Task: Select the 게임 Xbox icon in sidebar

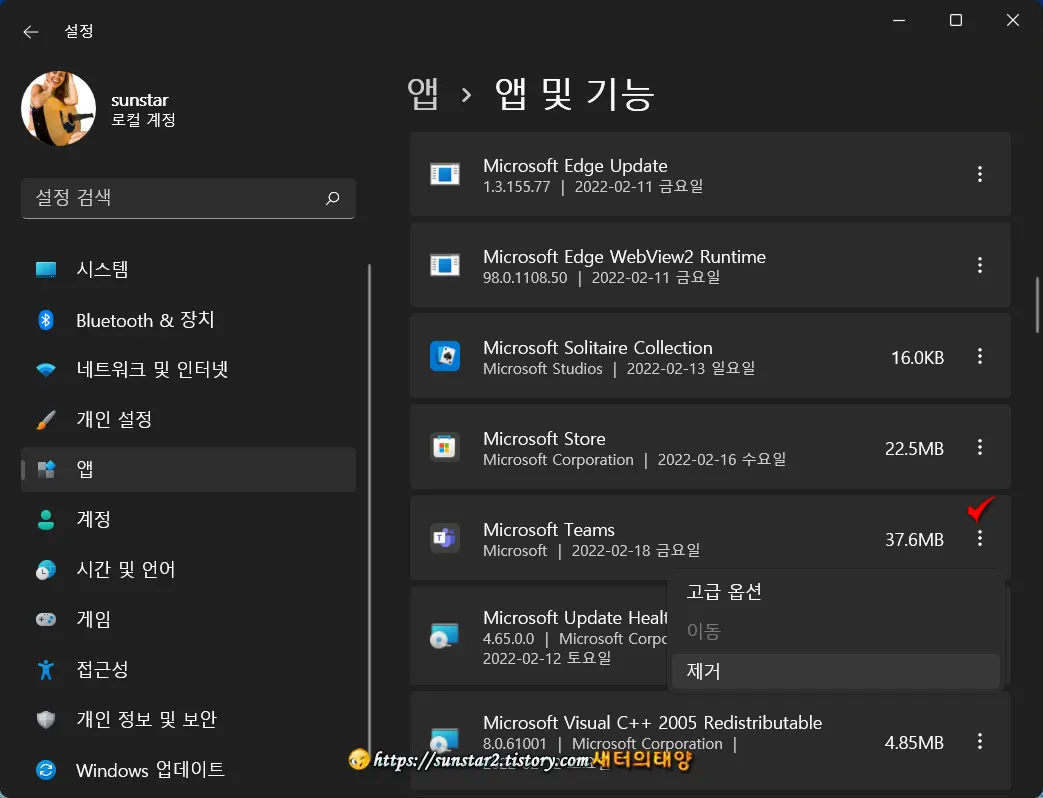Action: pyautogui.click(x=46, y=620)
